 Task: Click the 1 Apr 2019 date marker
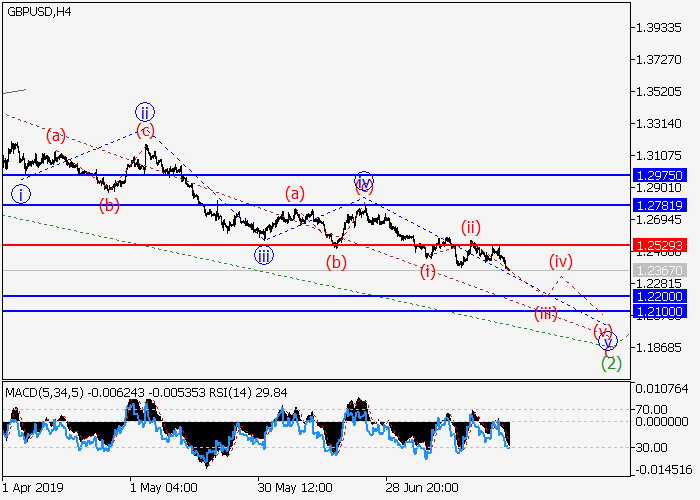click(x=33, y=489)
